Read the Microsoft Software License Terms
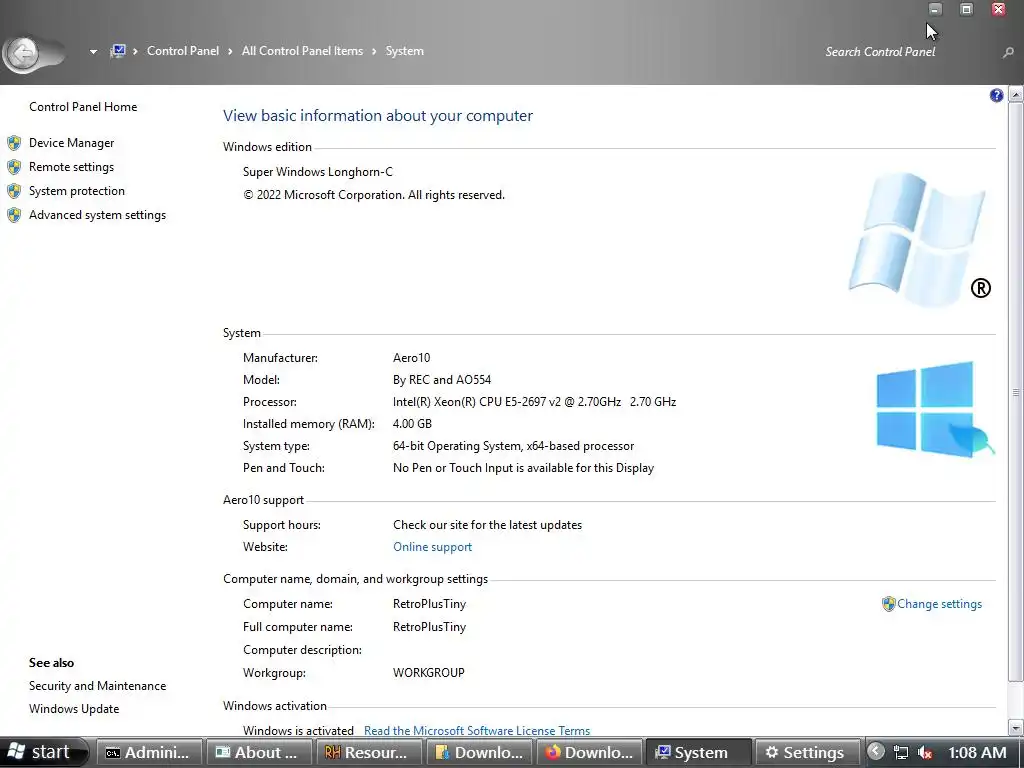 pyautogui.click(x=477, y=730)
